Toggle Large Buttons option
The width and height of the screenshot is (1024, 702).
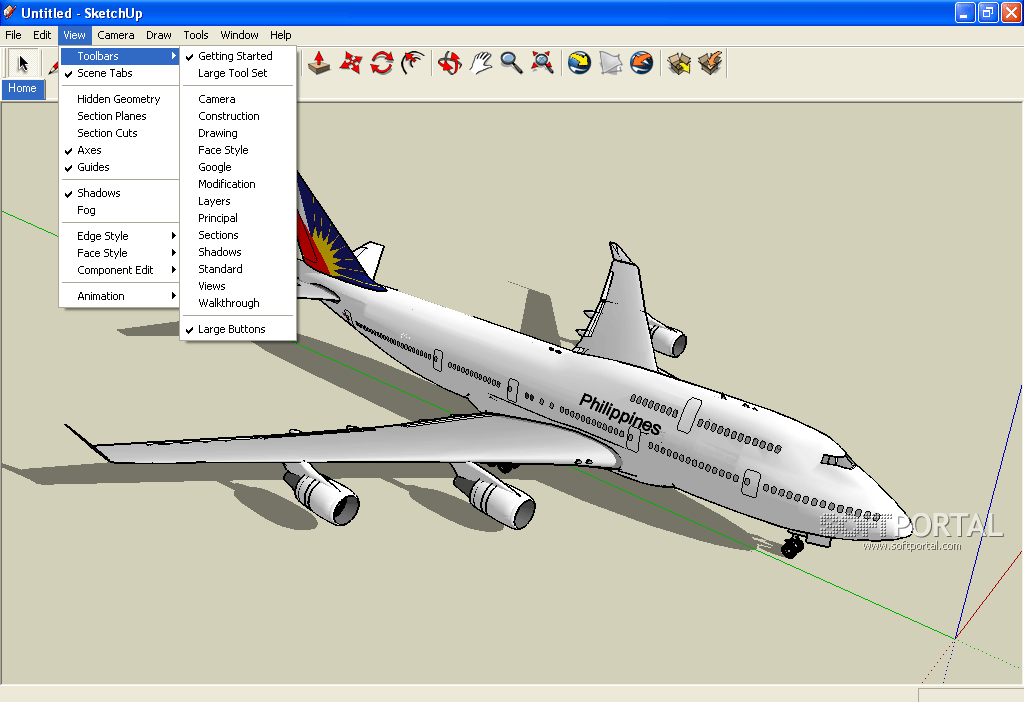click(238, 329)
